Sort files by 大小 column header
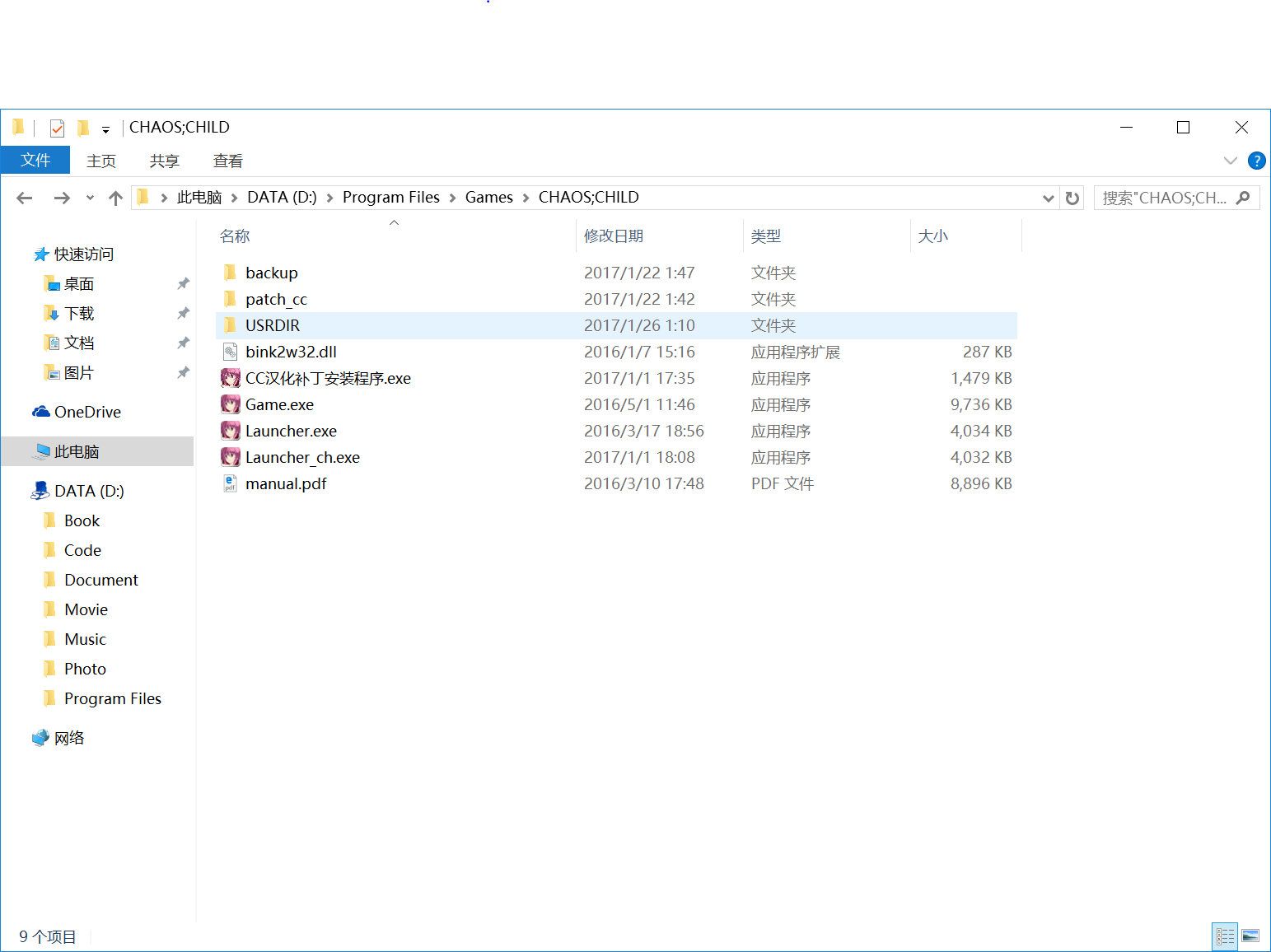Image resolution: width=1271 pixels, height=952 pixels. click(933, 236)
